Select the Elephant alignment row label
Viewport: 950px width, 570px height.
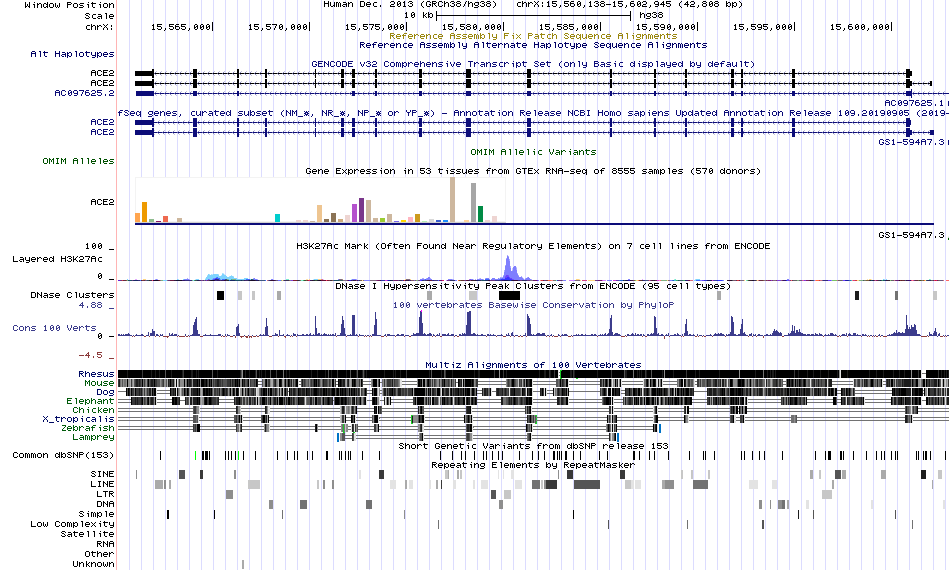click(90, 401)
